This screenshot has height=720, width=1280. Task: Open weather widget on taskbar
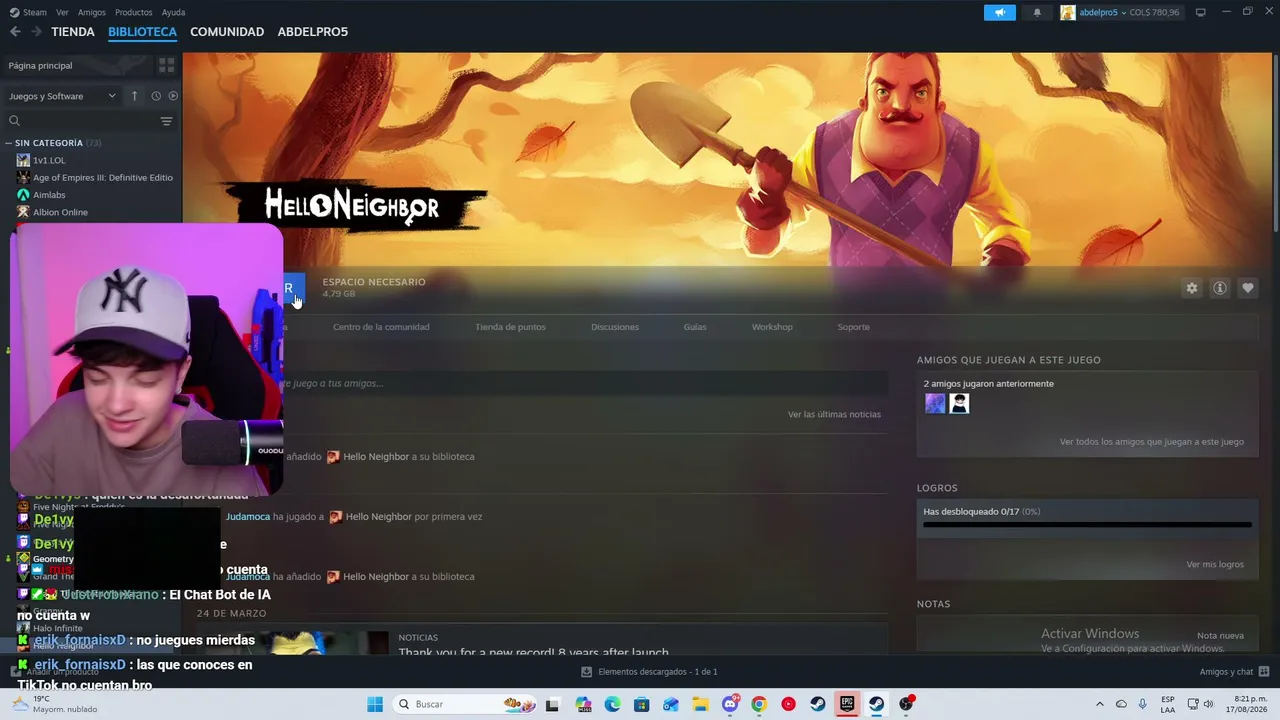pos(54,704)
